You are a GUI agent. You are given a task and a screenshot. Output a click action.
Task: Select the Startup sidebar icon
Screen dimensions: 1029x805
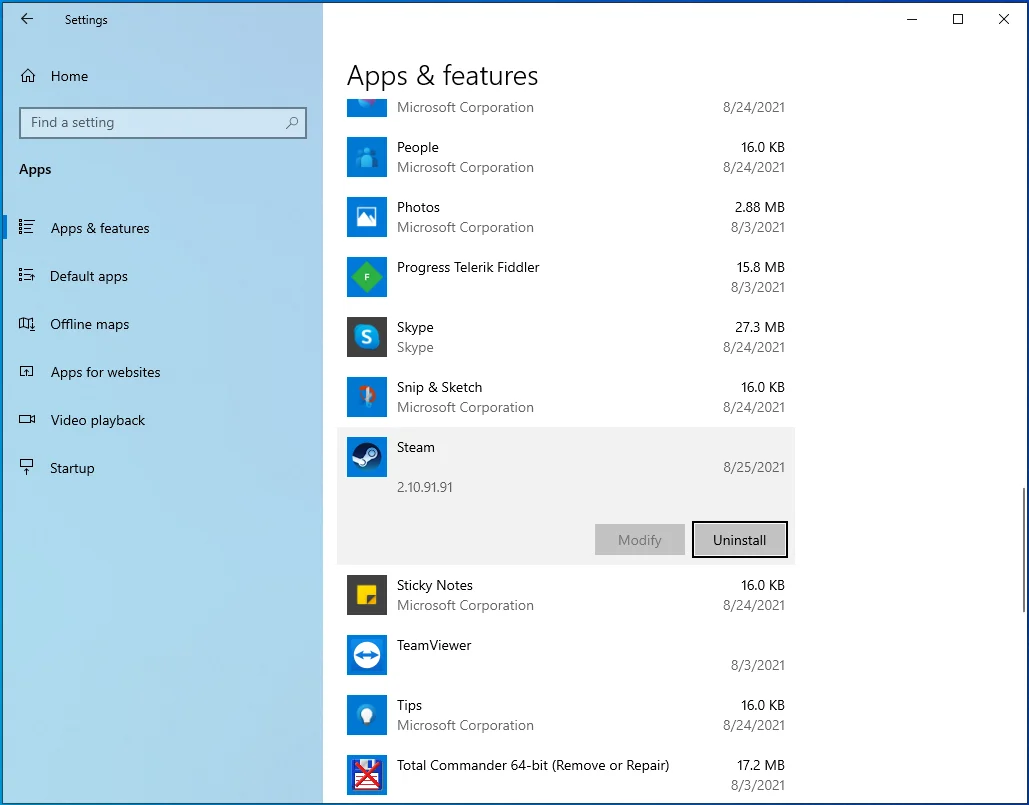click(26, 467)
